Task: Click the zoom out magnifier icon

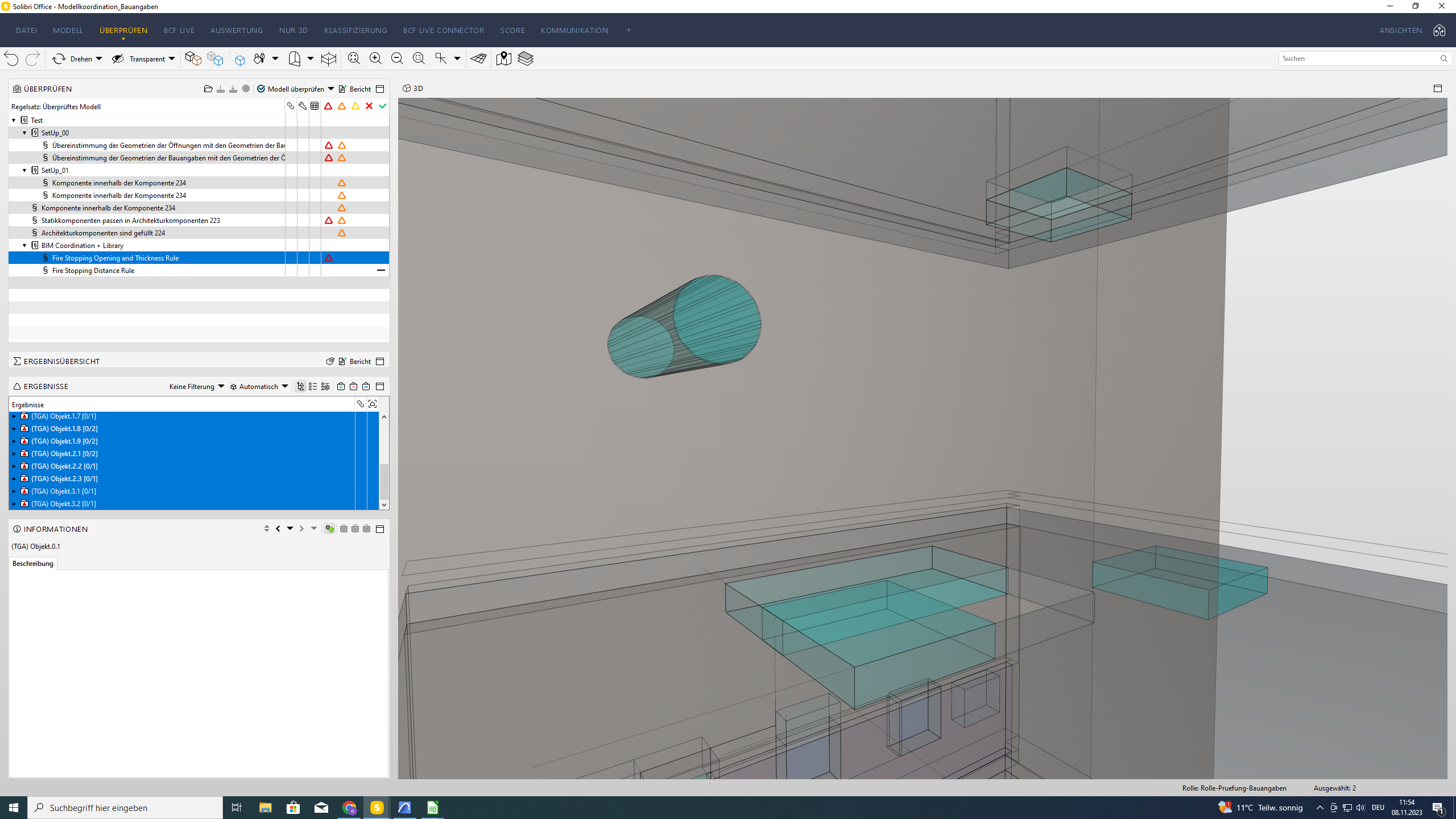Action: [397, 59]
